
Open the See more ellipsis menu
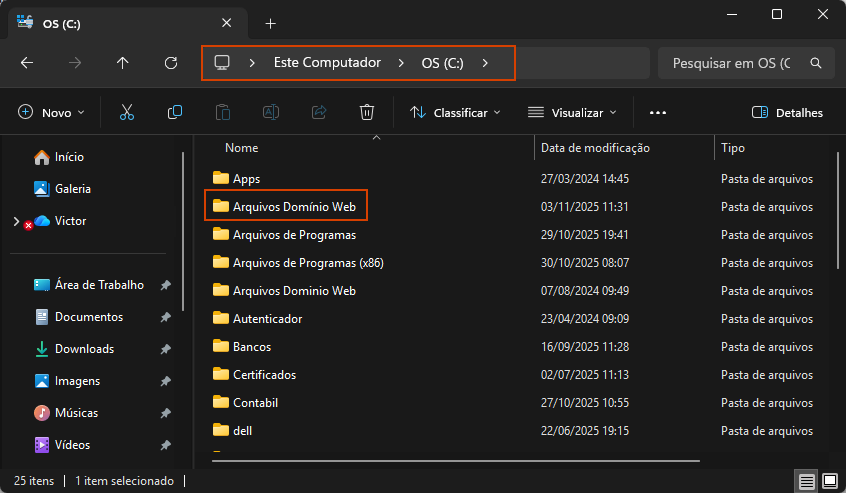(657, 113)
